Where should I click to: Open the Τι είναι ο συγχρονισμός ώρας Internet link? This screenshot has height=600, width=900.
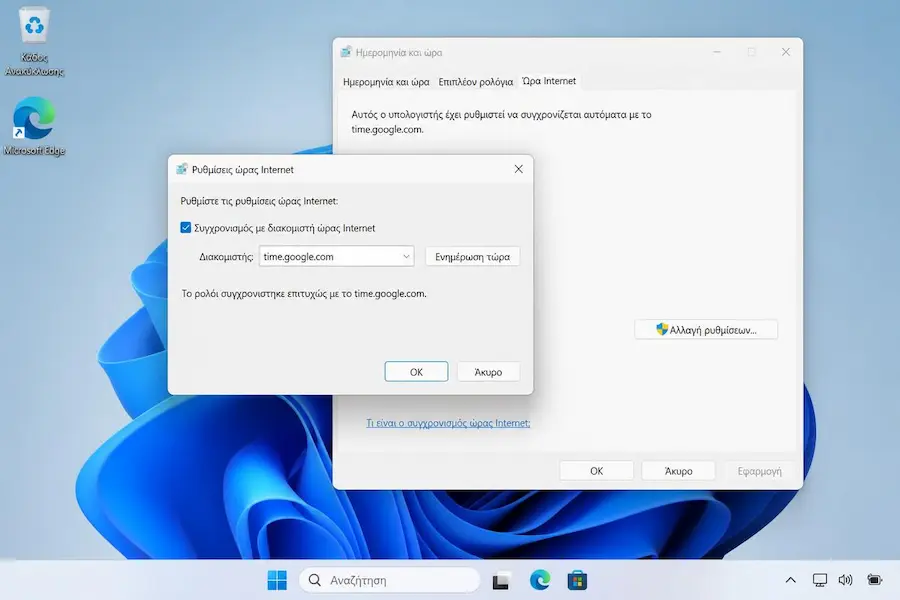tap(448, 423)
